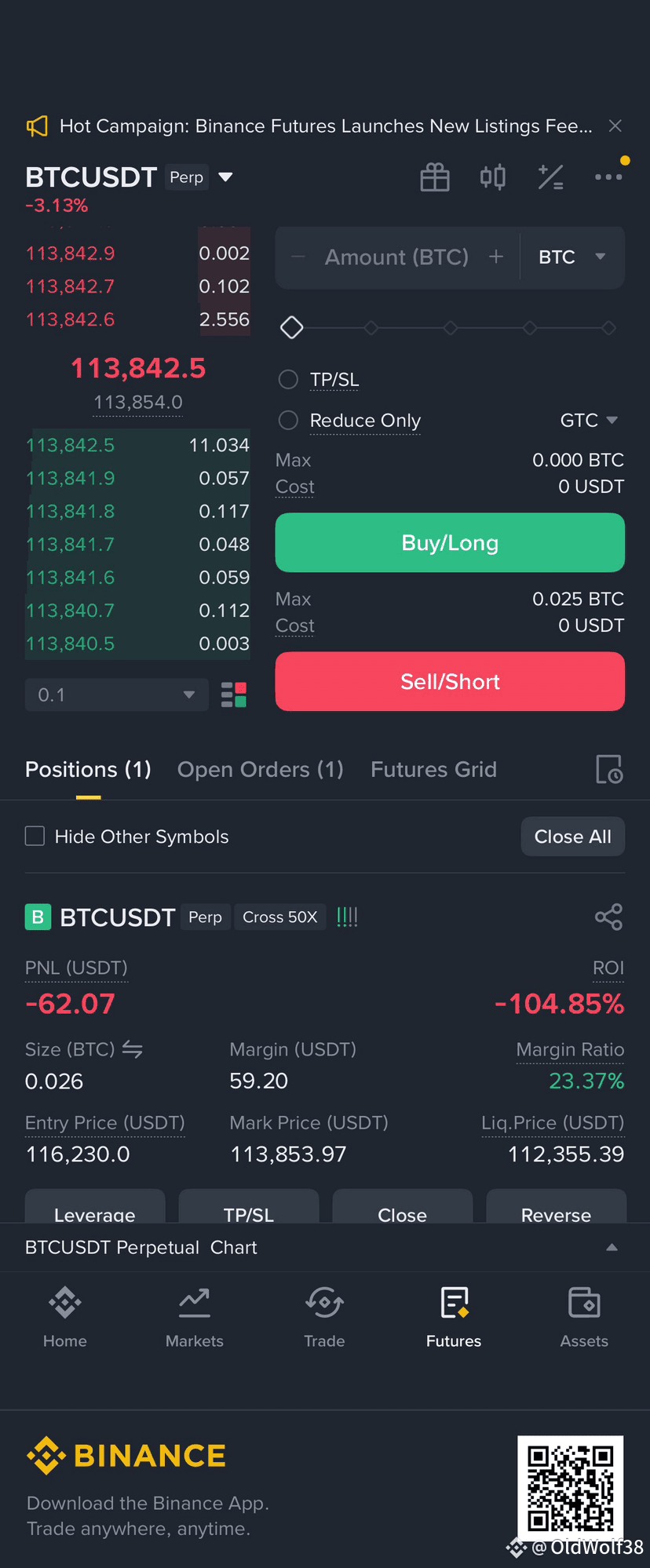Enable the TP/SL option

click(289, 380)
